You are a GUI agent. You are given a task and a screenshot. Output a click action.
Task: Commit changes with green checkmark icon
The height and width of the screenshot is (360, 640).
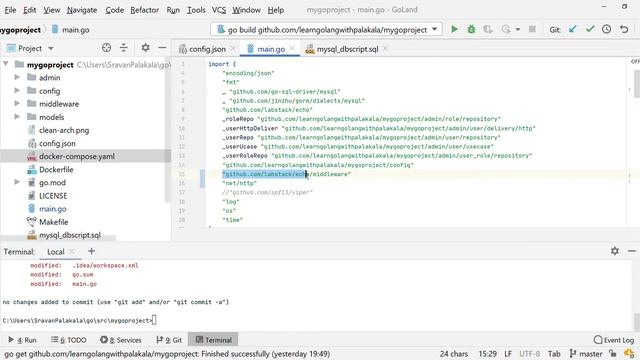[590, 29]
